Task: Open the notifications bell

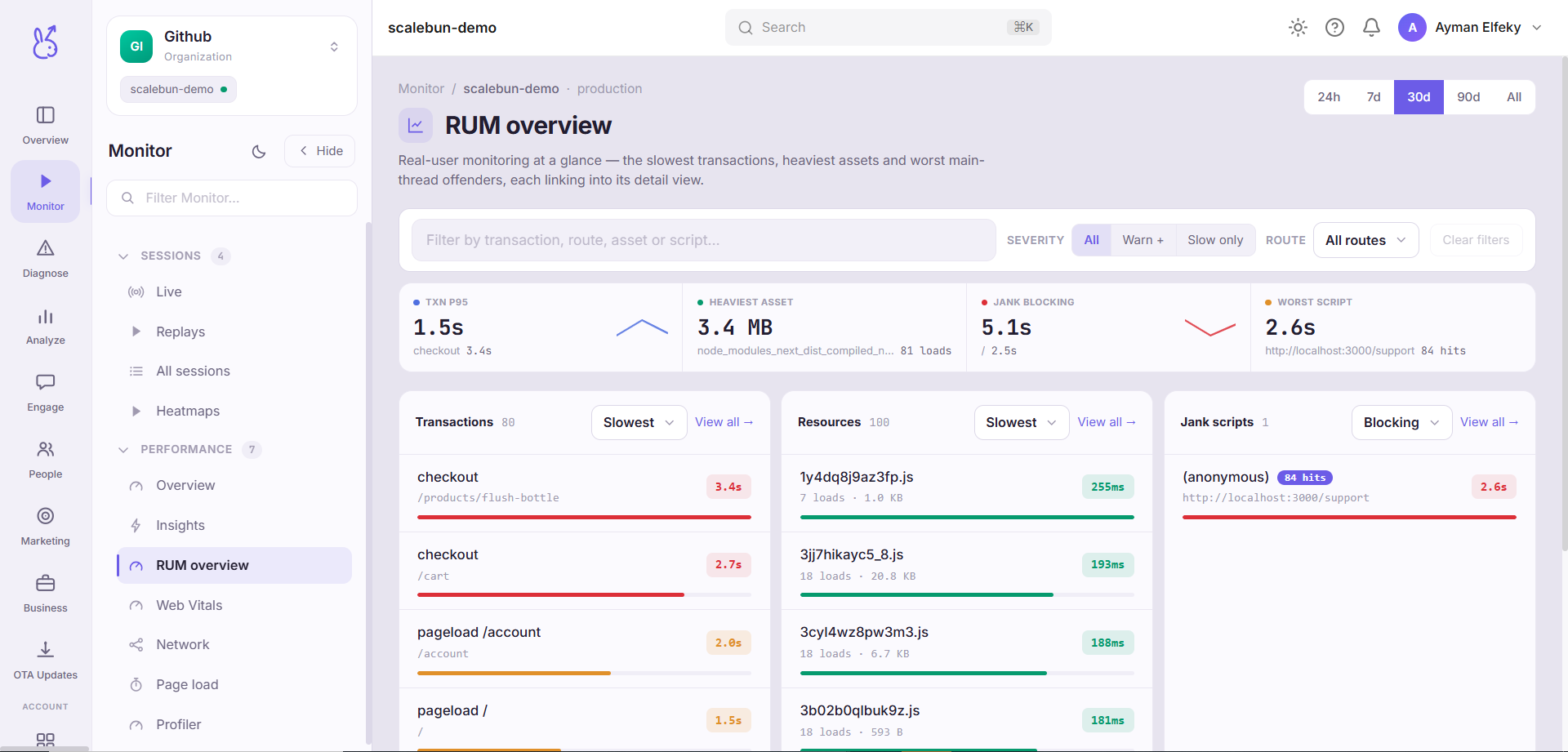Action: [x=1371, y=28]
